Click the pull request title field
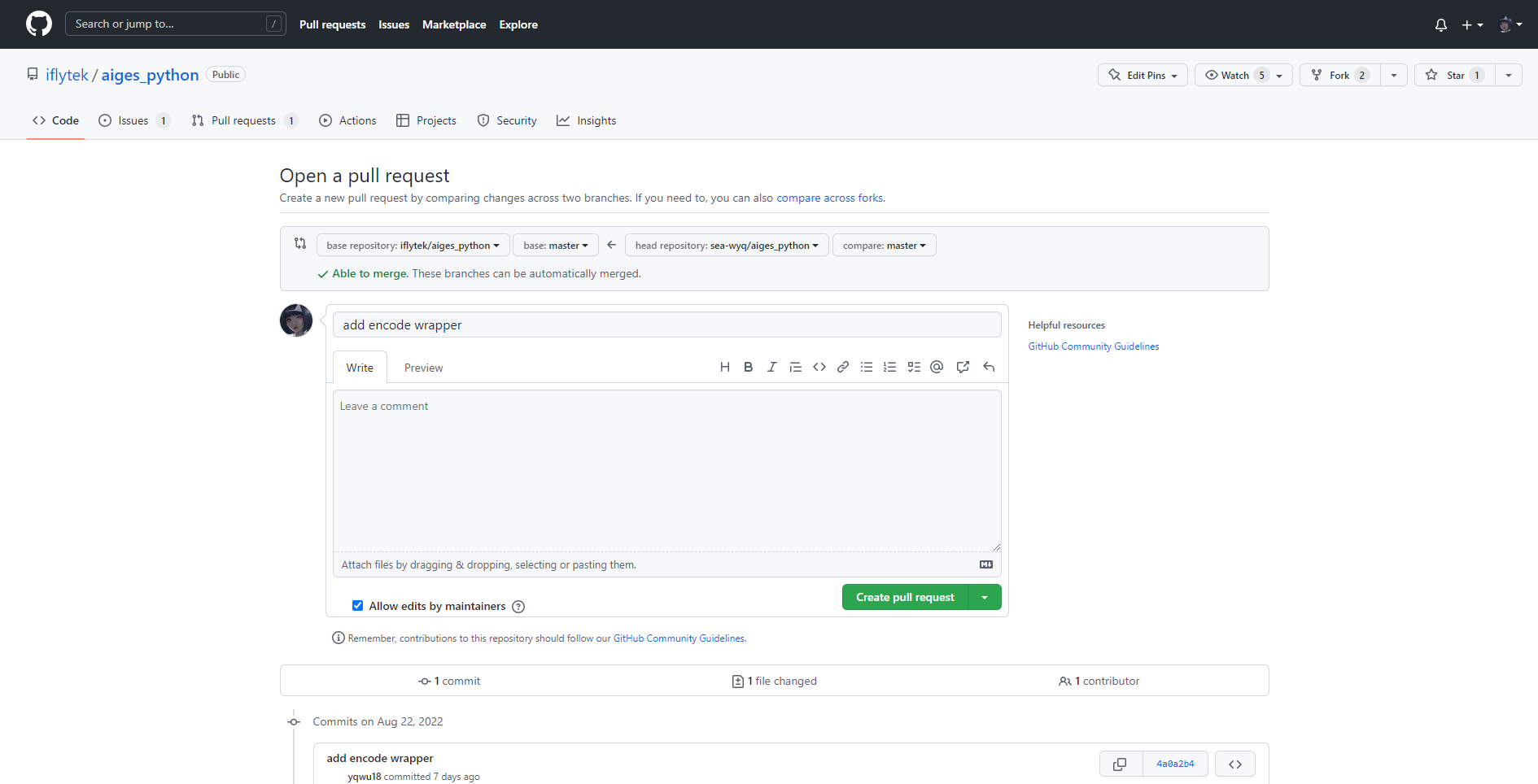 click(667, 324)
